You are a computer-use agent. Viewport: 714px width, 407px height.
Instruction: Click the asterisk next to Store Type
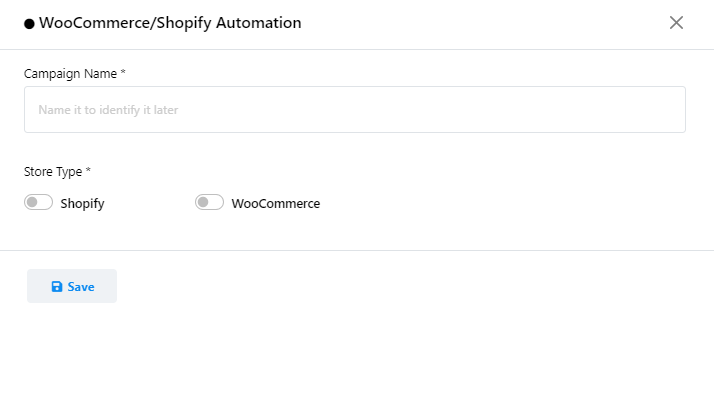[88, 171]
